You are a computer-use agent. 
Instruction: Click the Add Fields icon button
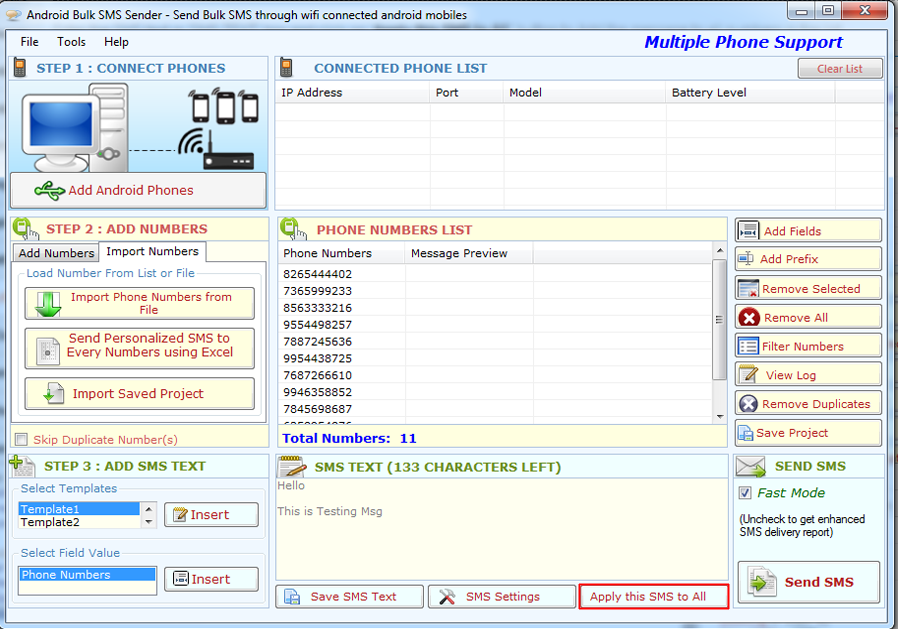pyautogui.click(x=748, y=231)
